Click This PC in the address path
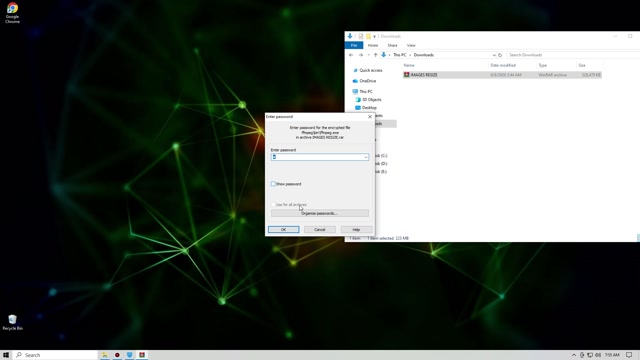 pyautogui.click(x=400, y=55)
